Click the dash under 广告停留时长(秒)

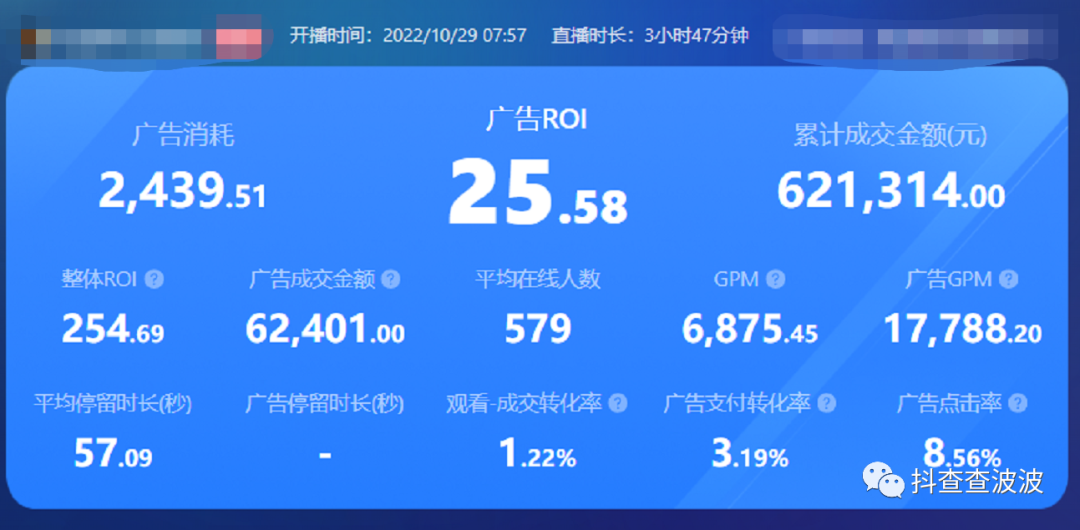325,456
